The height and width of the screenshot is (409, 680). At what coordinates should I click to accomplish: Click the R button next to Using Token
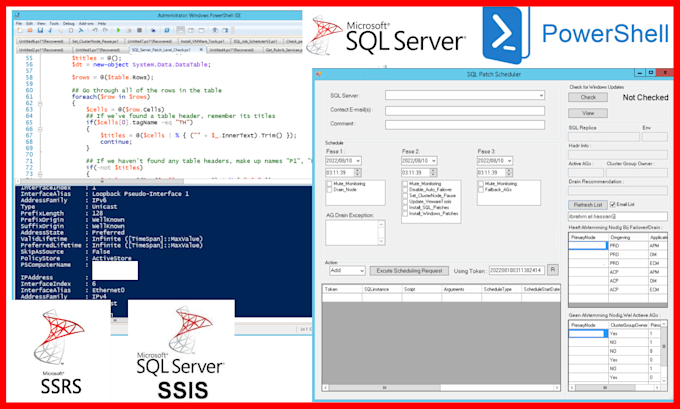(552, 270)
